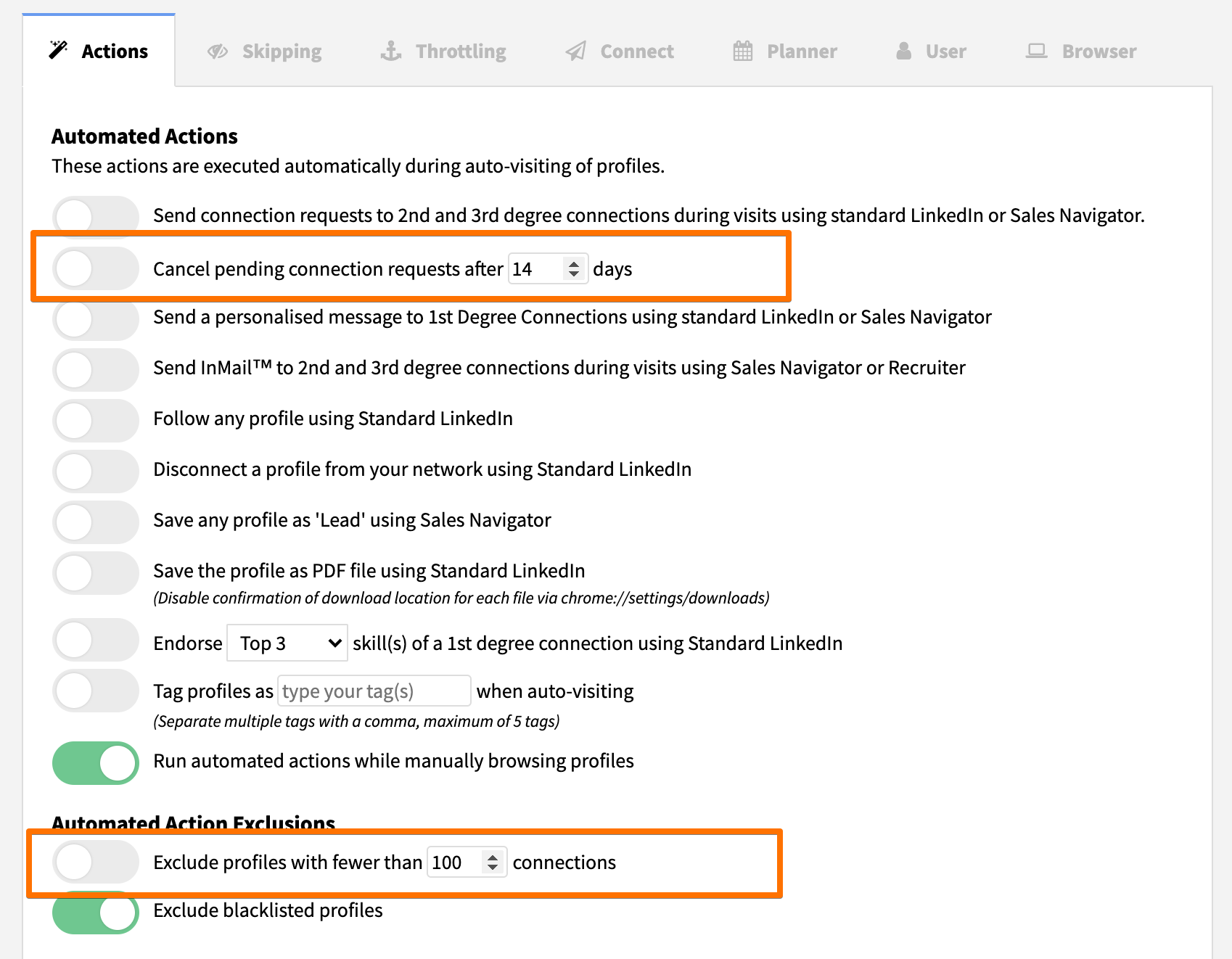Enable the Endorse skills toggle
The height and width of the screenshot is (959, 1232).
(95, 640)
